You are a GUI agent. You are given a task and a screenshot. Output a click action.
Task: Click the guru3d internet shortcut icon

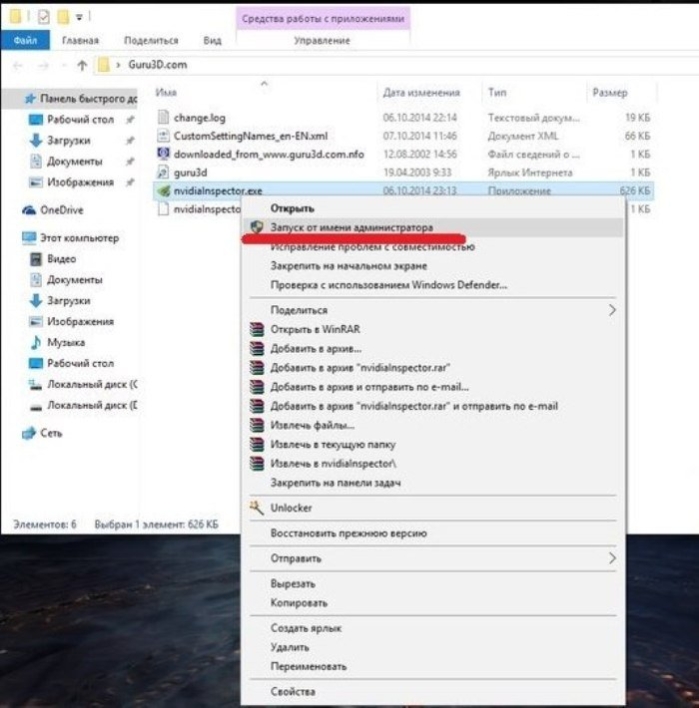[x=163, y=172]
